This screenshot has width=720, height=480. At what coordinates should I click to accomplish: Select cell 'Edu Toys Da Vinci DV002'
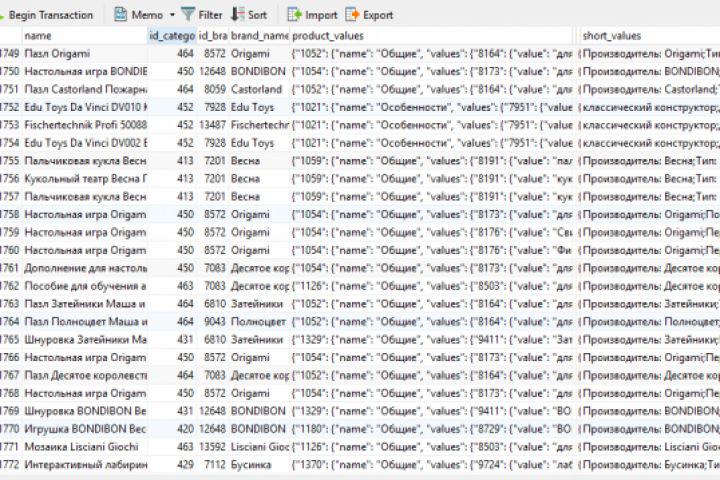[84, 143]
